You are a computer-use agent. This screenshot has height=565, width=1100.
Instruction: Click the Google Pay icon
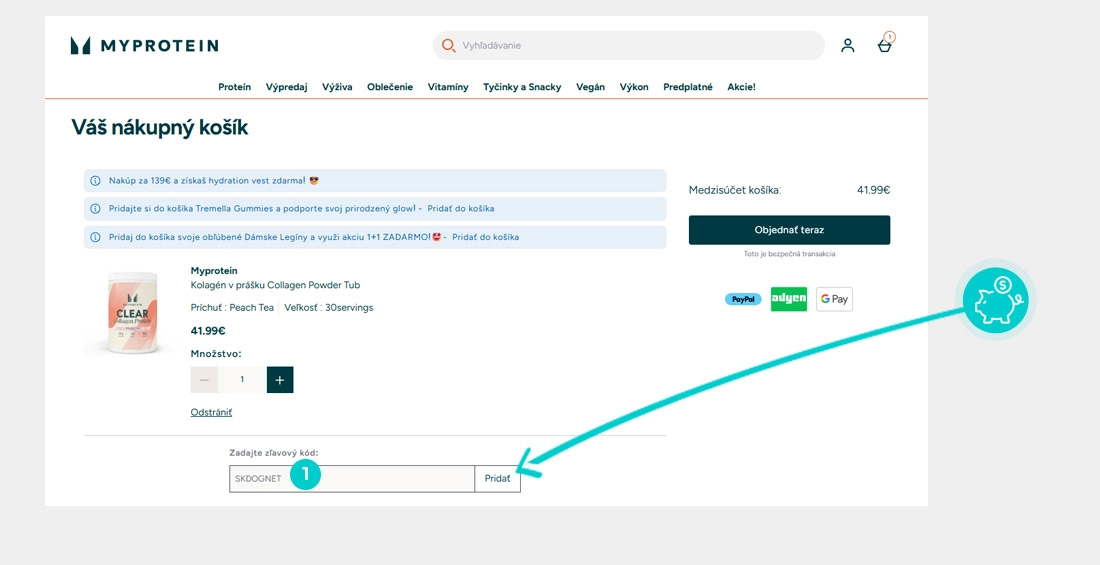(x=834, y=299)
